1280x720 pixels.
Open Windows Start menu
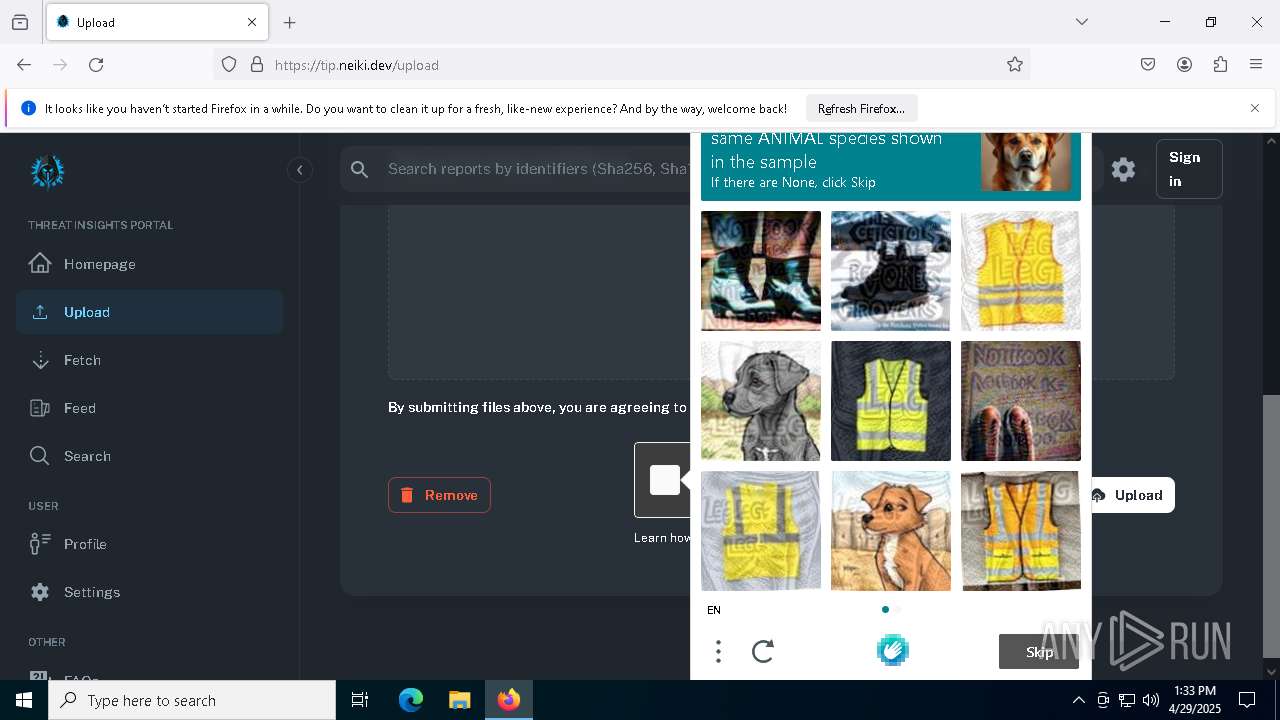24,700
